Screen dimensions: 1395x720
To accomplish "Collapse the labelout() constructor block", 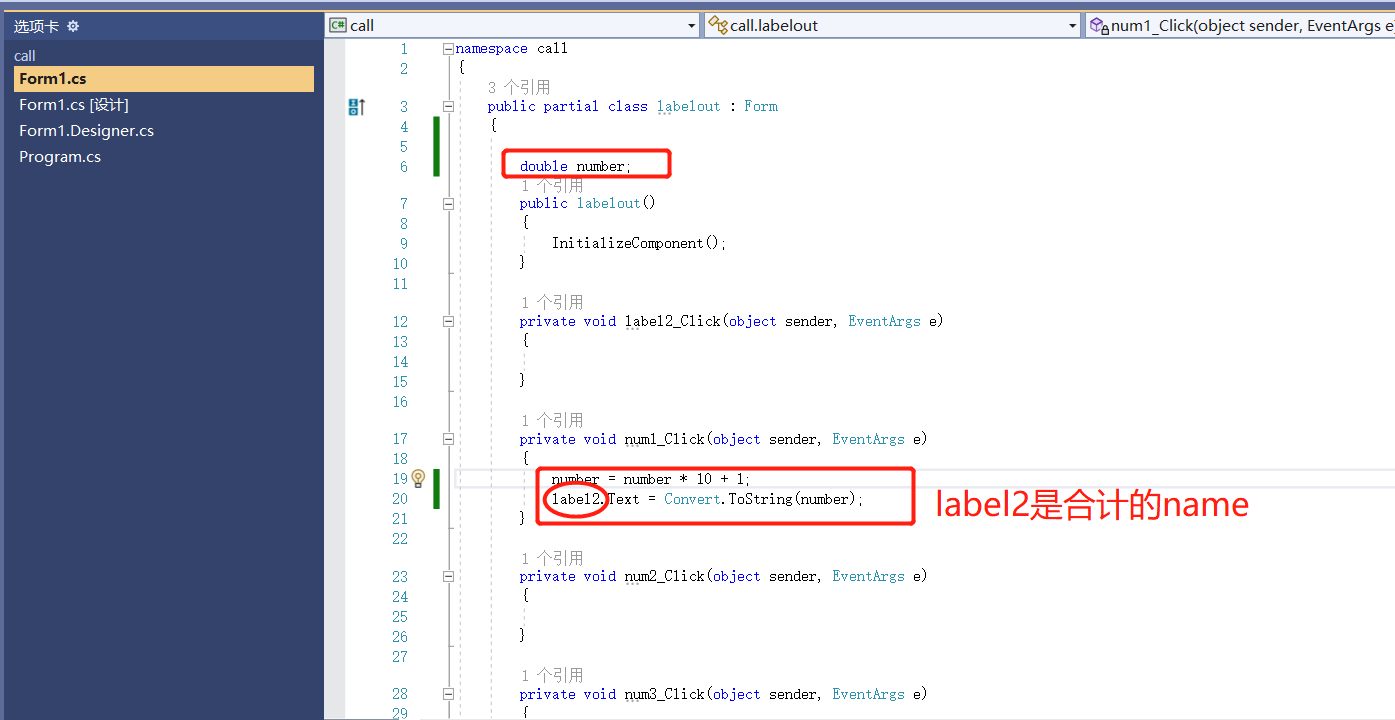I will tap(448, 203).
